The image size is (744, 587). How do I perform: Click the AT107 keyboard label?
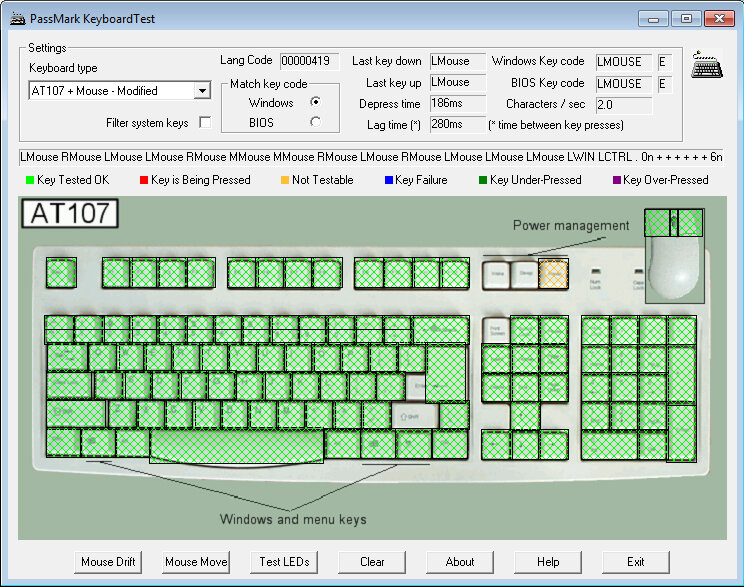pos(70,214)
